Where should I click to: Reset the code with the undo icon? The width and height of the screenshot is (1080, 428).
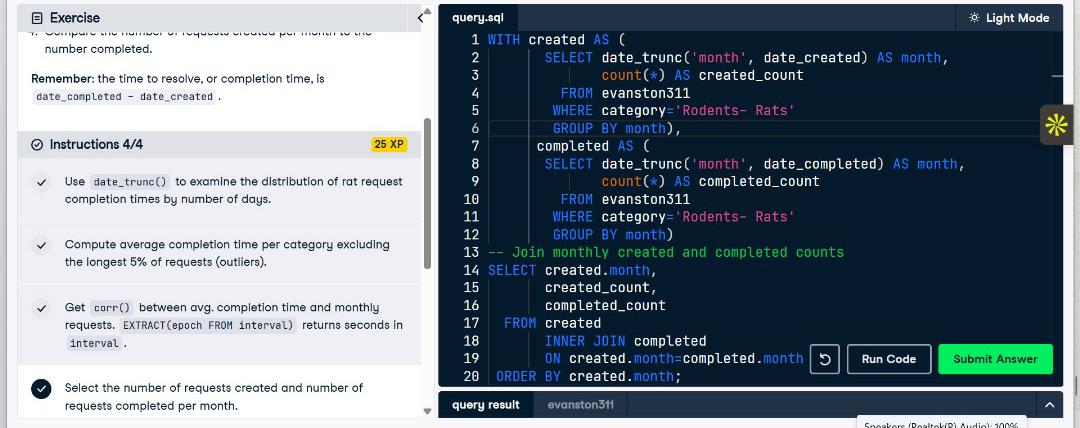(824, 359)
